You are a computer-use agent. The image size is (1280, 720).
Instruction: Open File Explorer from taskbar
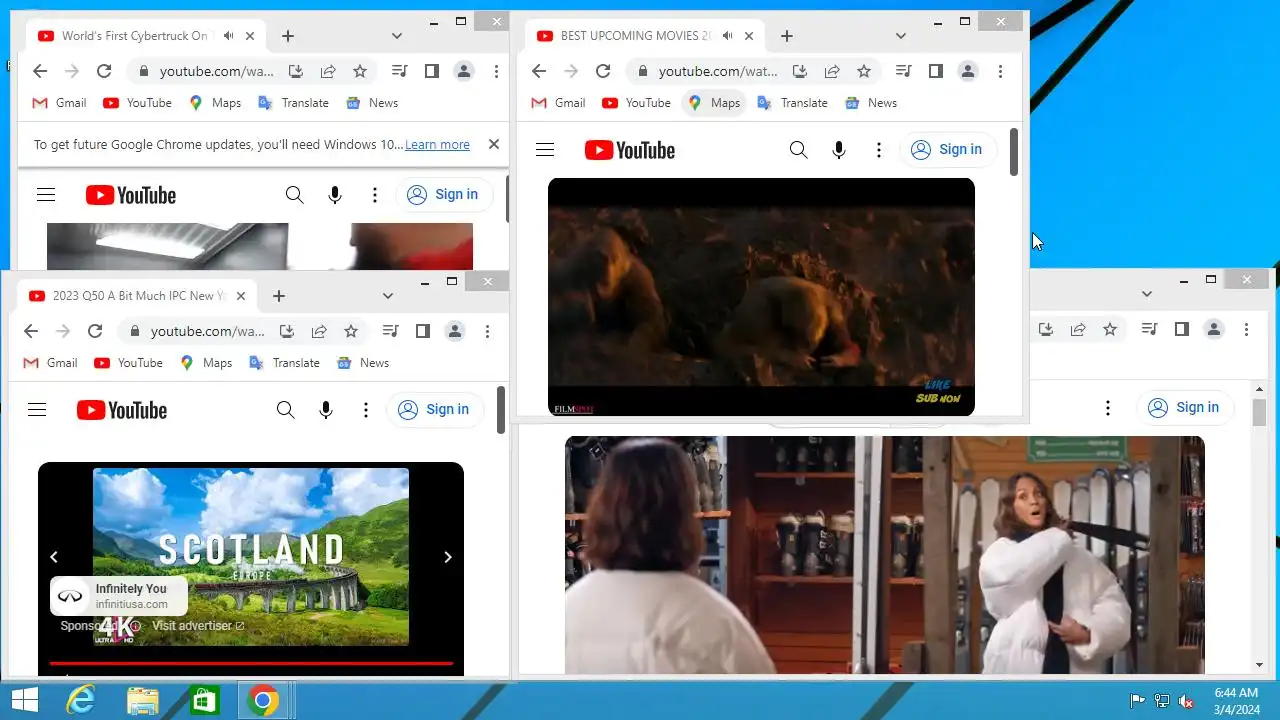142,701
